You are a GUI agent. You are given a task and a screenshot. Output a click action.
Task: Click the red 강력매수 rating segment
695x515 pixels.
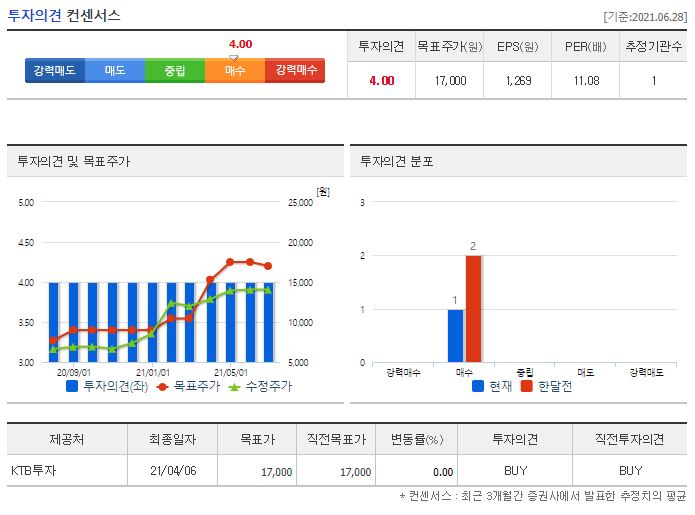coord(295,70)
